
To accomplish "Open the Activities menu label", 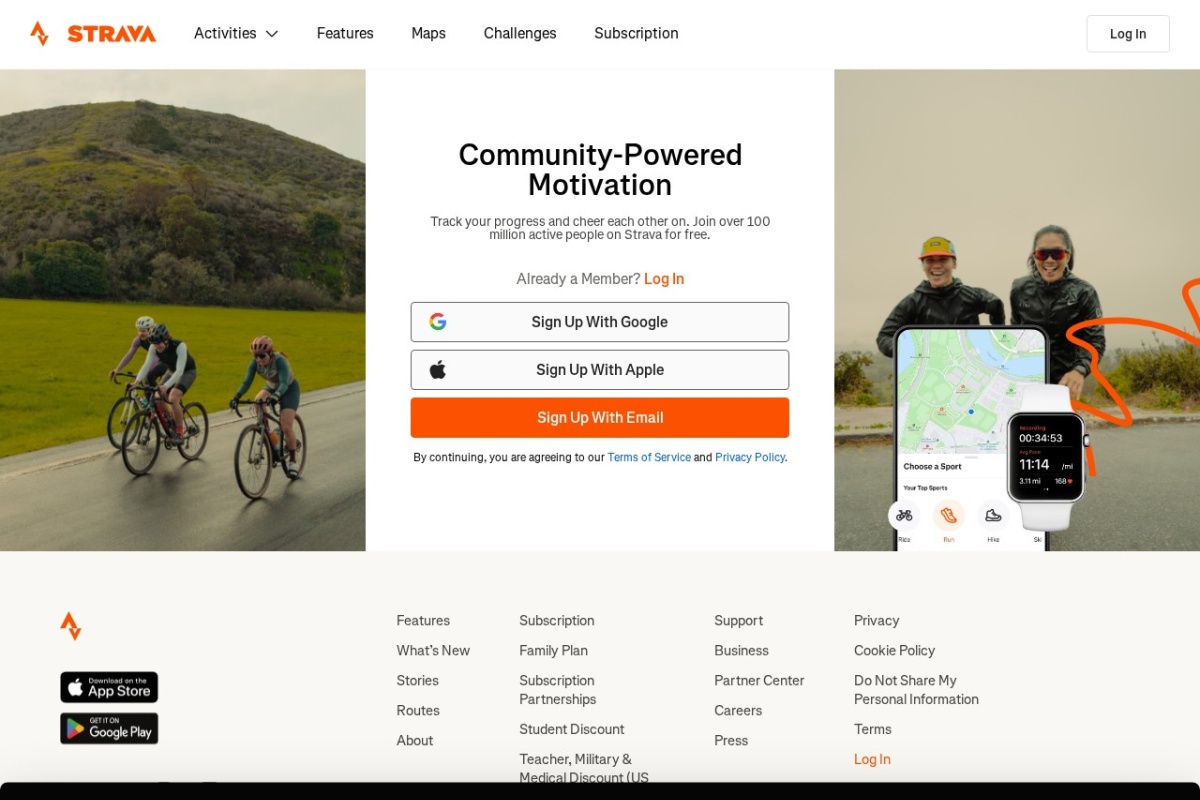I will click(225, 33).
